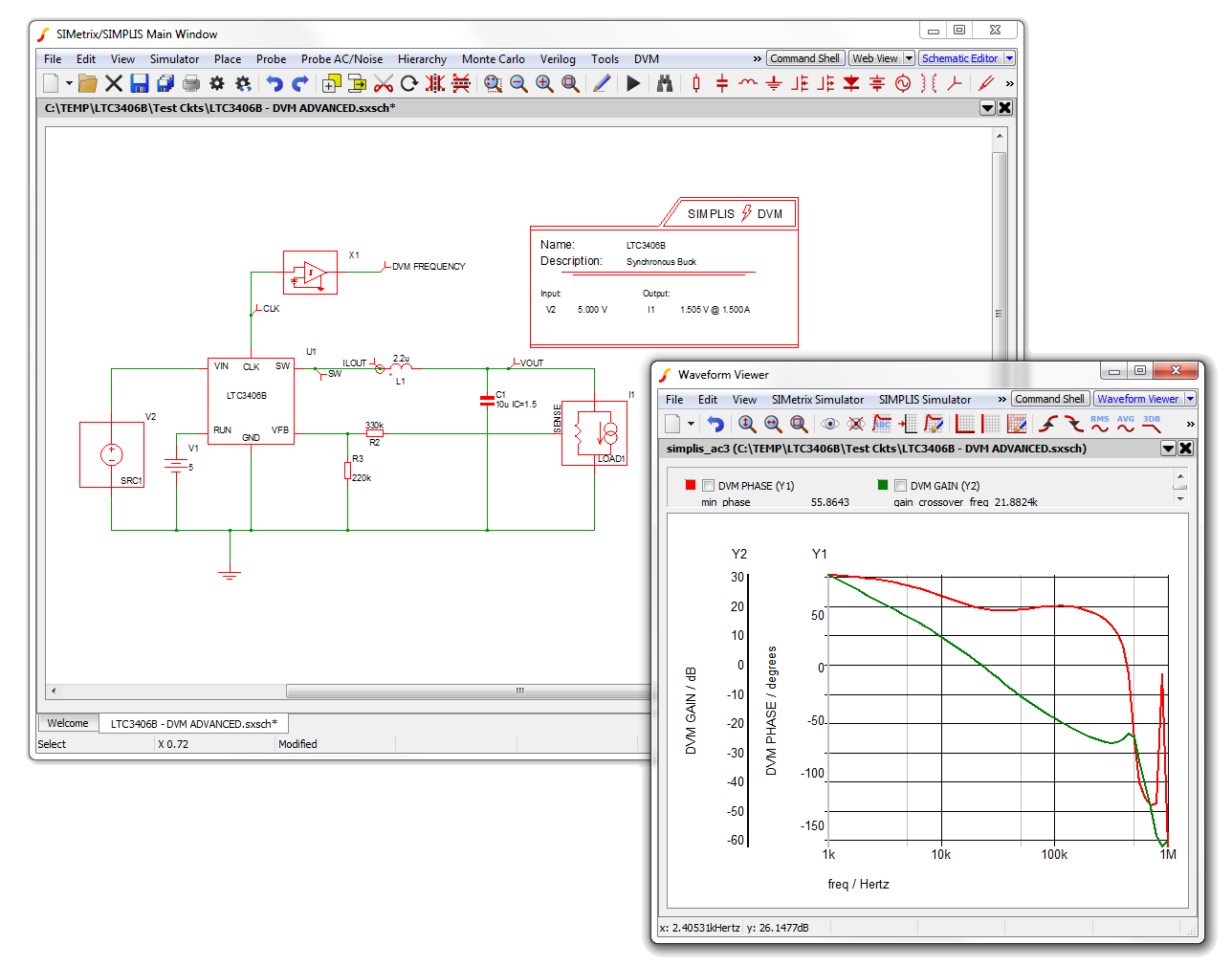Click the binoculars Find icon
Screen dimensions: 1232x966
[665, 84]
